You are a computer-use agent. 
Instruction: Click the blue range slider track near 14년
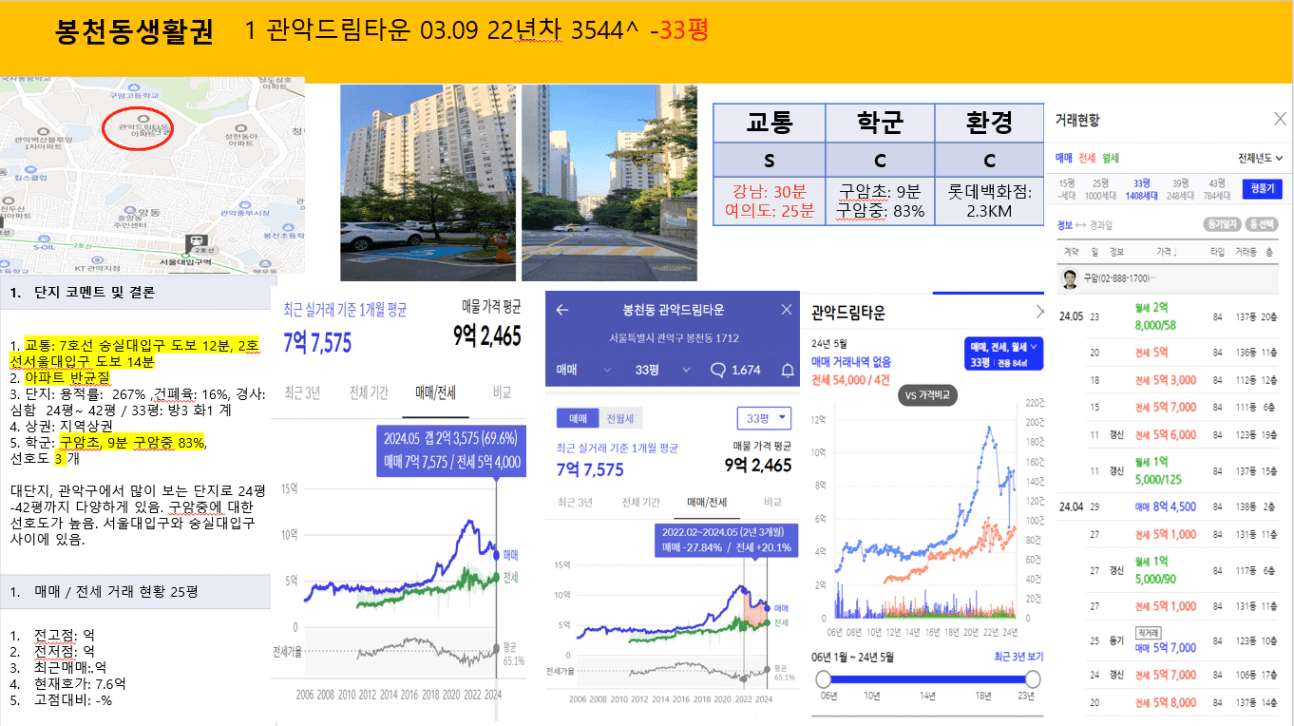click(928, 679)
